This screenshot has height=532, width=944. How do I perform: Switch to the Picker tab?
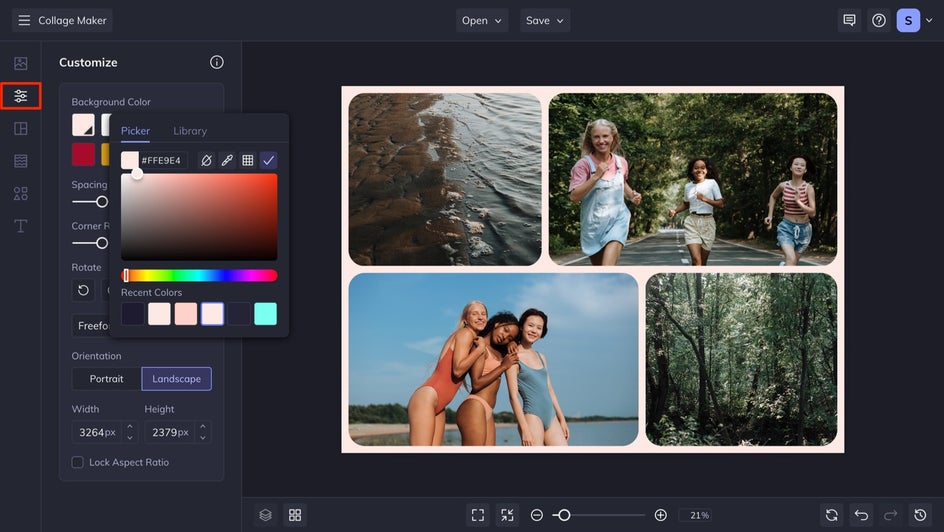pos(135,131)
